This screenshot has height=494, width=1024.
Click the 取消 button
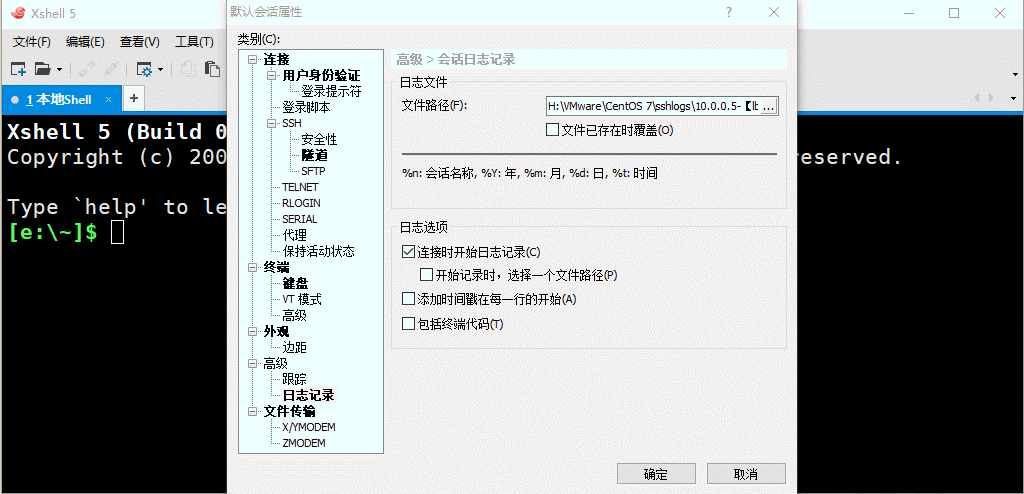coord(746,474)
